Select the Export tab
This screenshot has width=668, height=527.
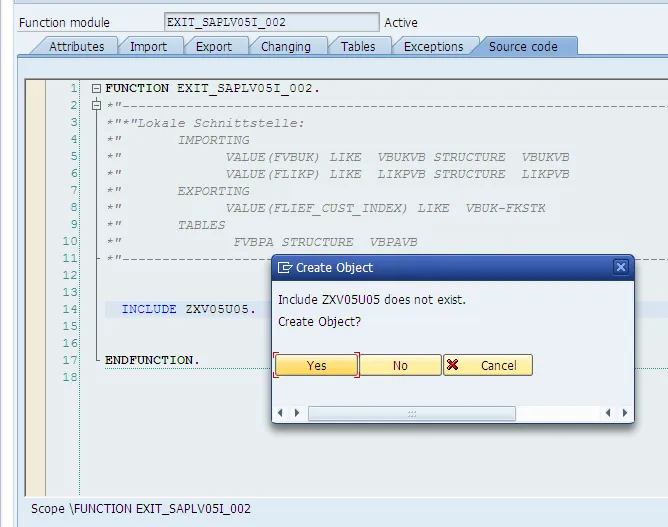[x=214, y=46]
